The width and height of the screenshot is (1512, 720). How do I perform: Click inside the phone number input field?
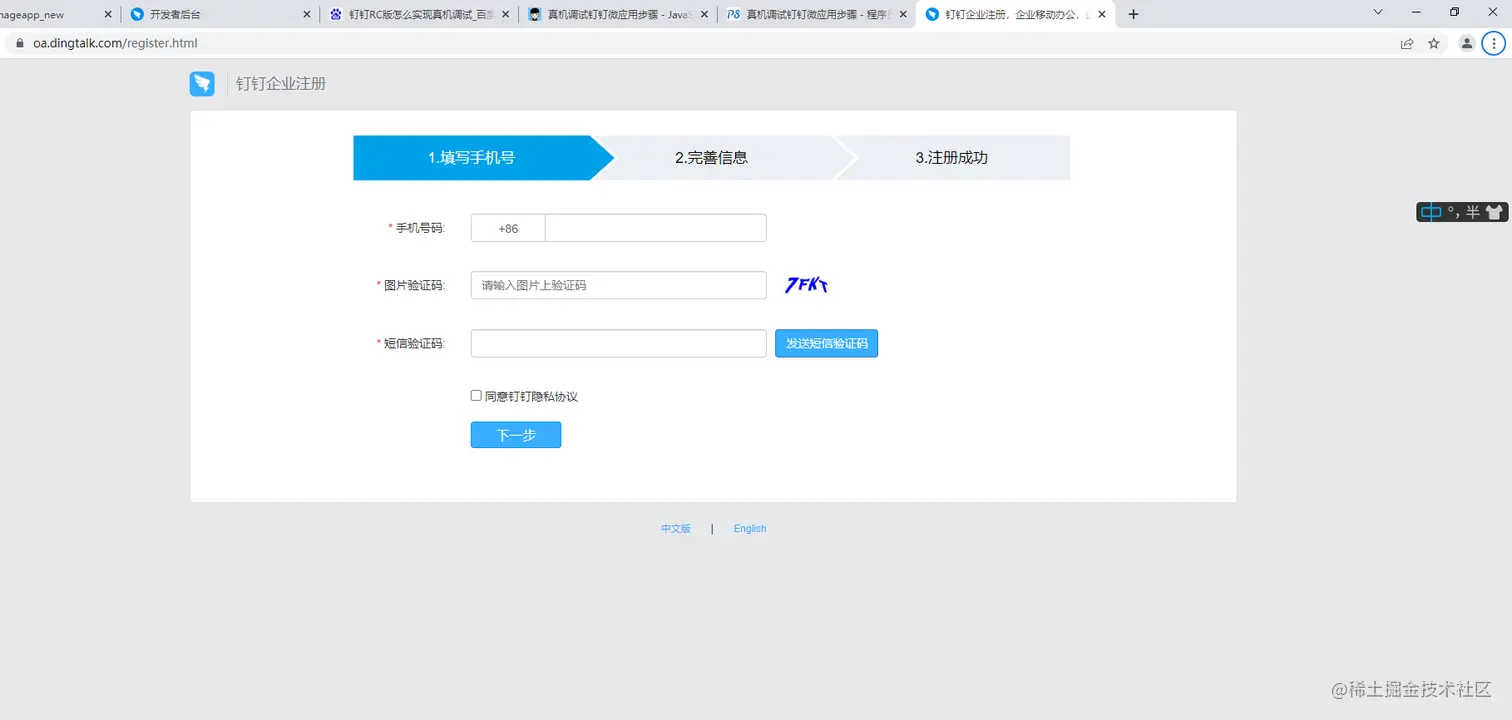[655, 228]
